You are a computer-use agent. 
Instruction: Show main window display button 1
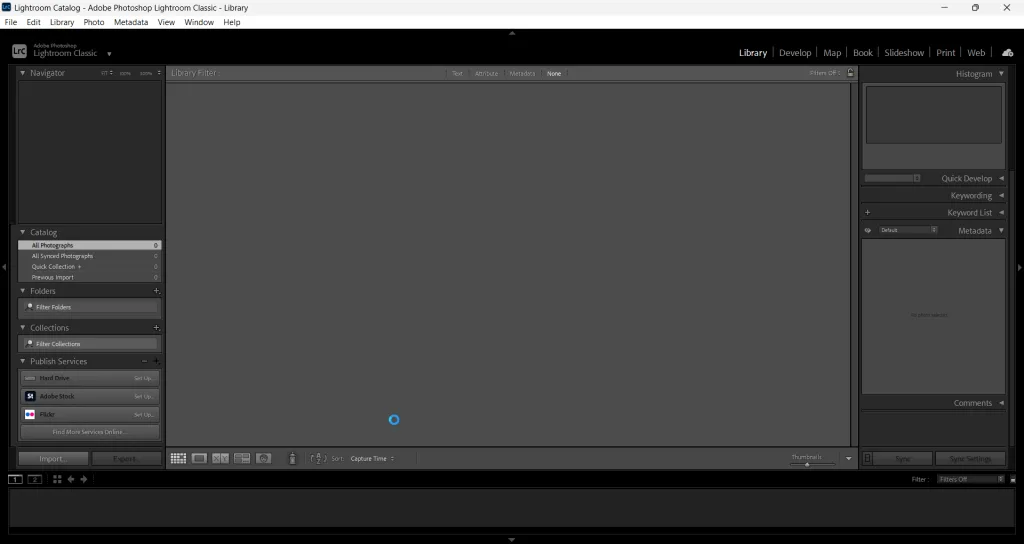[15, 479]
